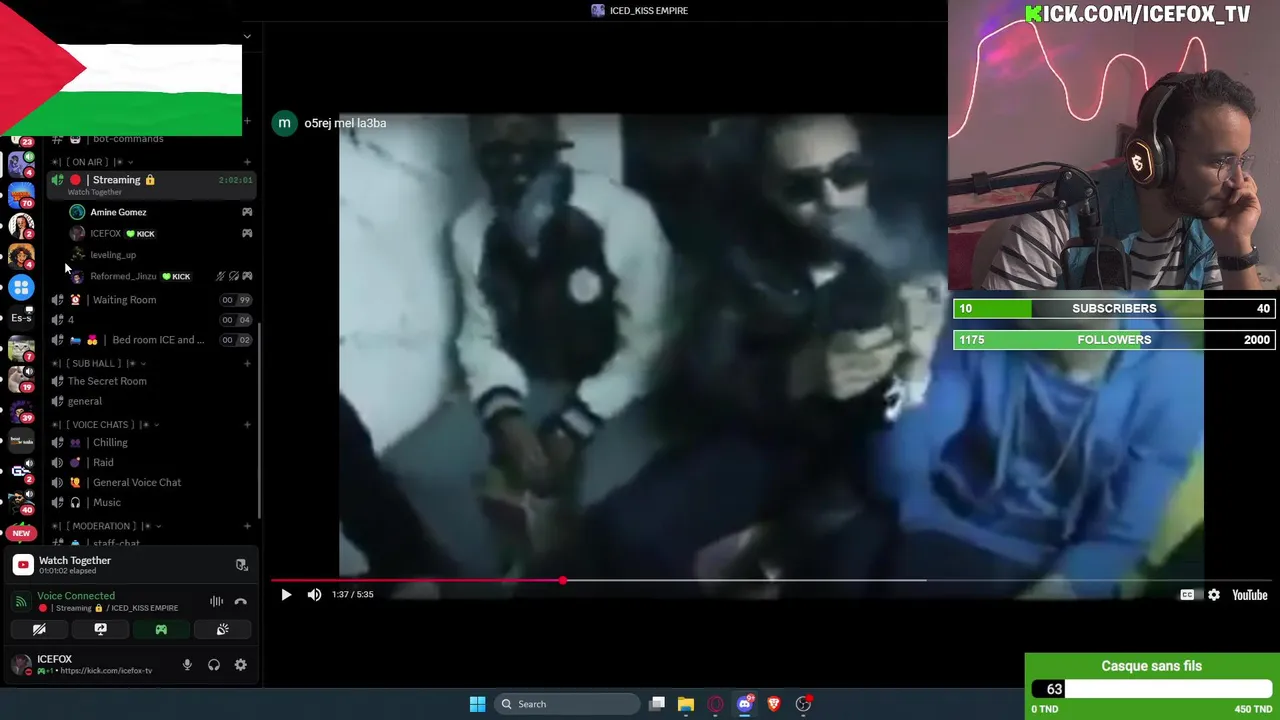The image size is (1280, 720).
Task: Switch to Discord on taskbar
Action: pos(744,704)
